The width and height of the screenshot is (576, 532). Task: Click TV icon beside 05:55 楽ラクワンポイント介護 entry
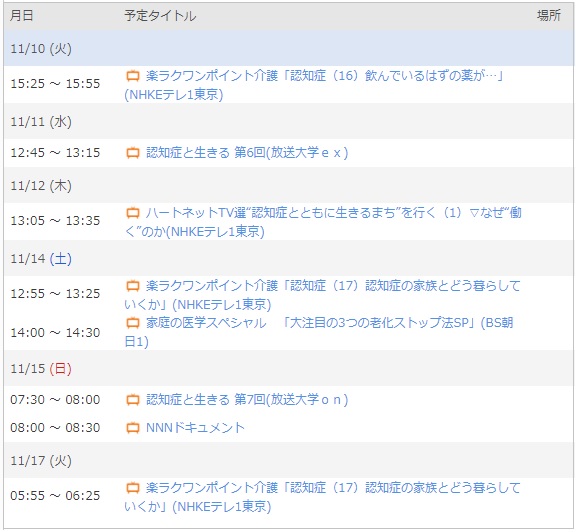tap(133, 488)
